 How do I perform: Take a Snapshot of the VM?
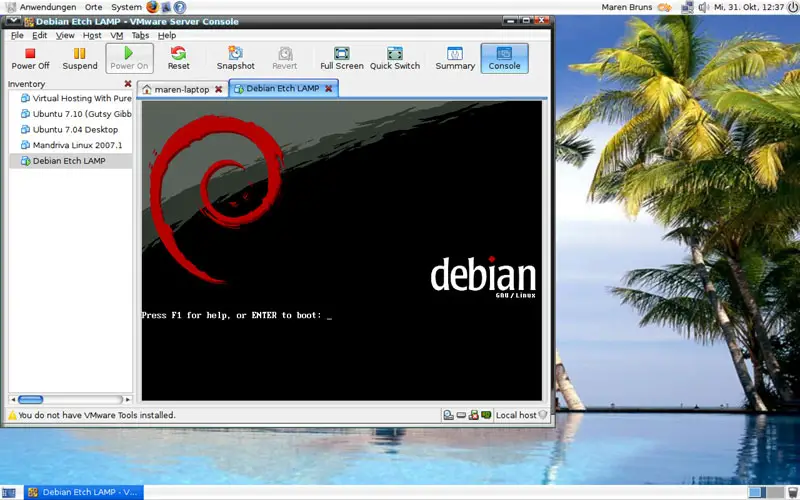(x=235, y=58)
